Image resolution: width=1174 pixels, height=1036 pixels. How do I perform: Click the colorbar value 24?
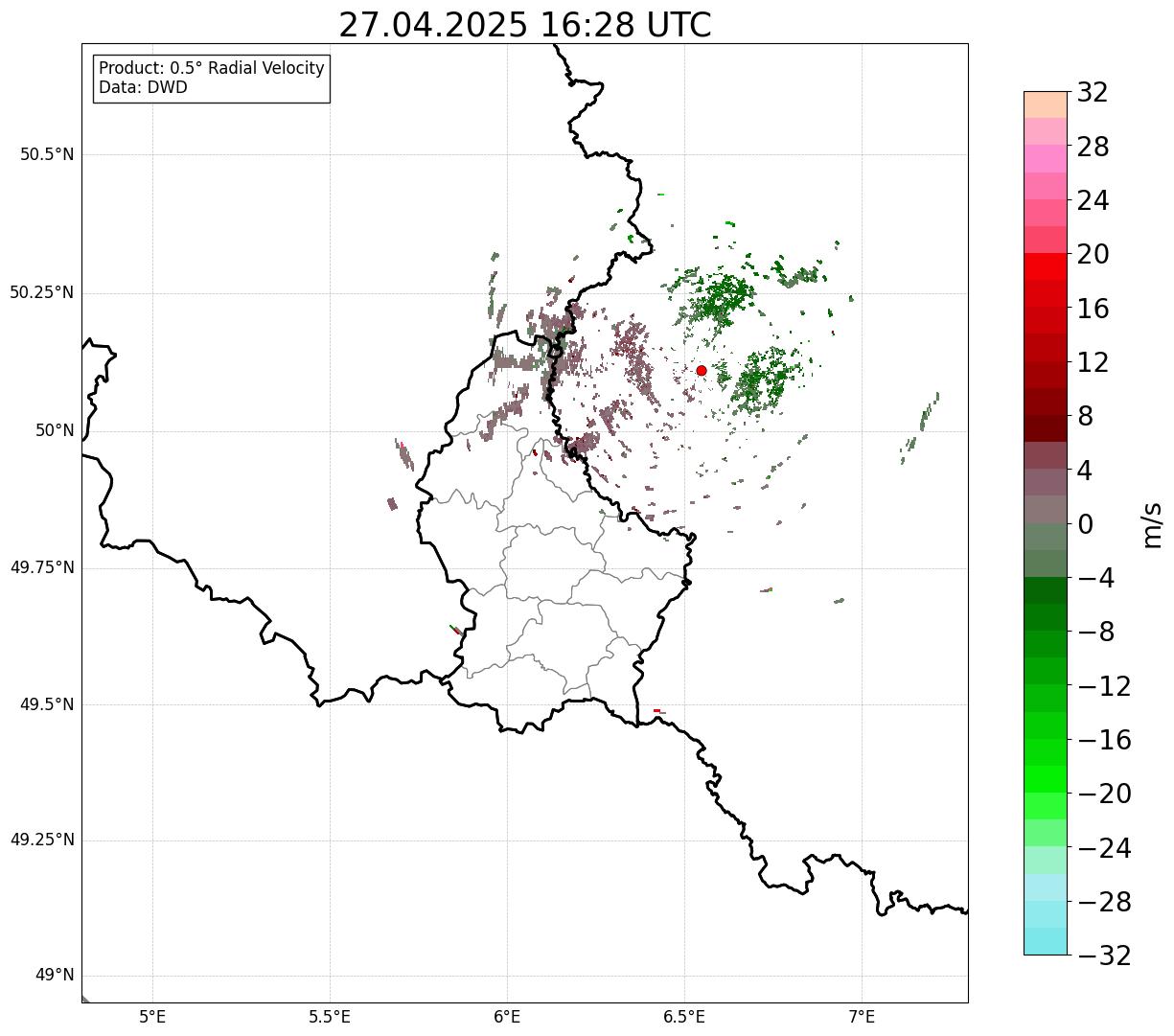pos(1093,200)
